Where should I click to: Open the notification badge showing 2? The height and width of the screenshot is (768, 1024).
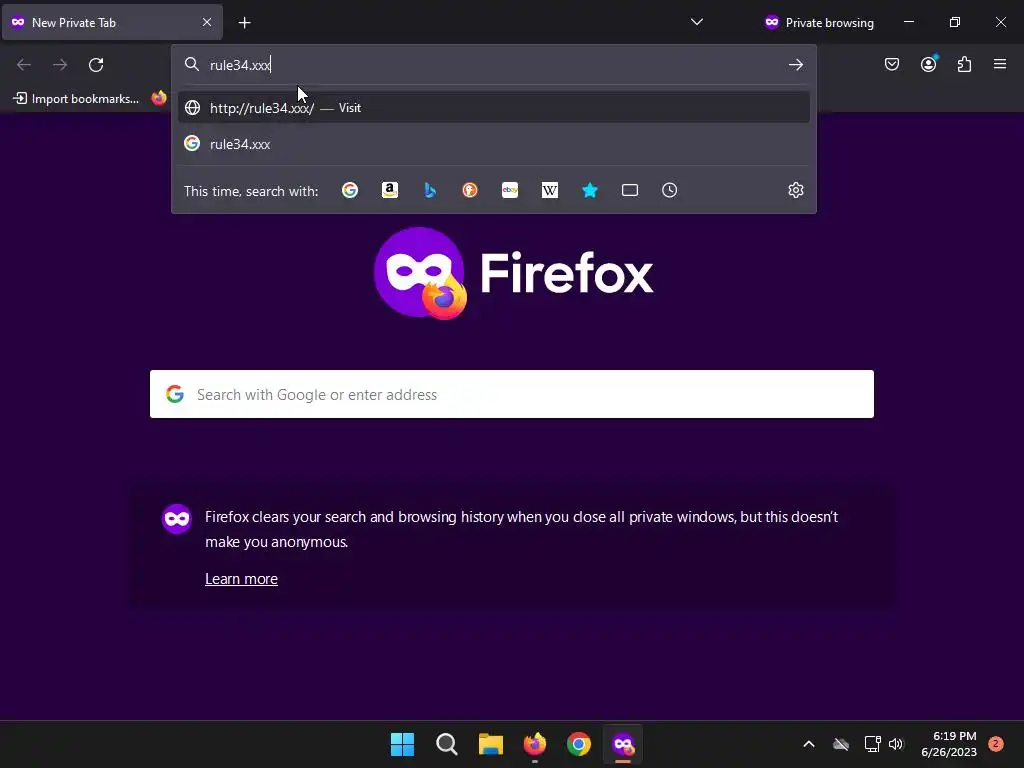point(996,744)
